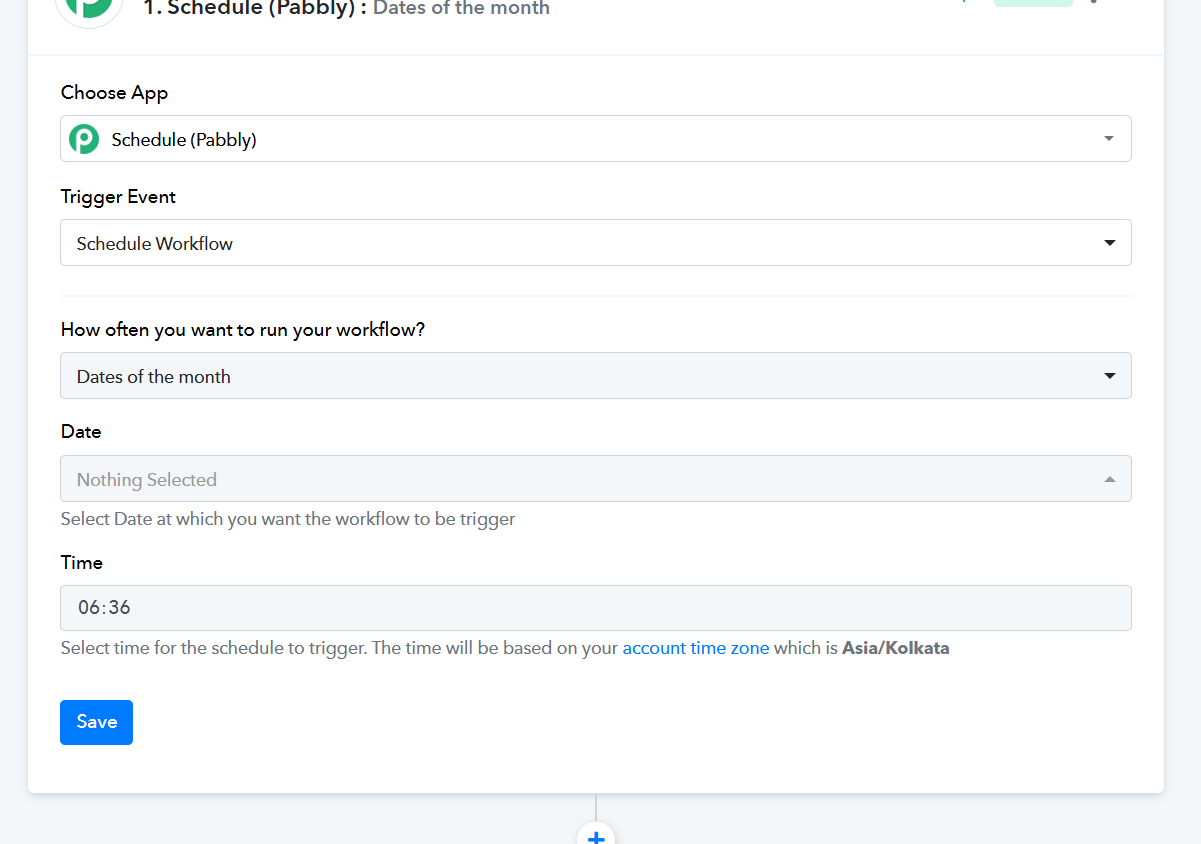Click the 'Asia/Kolkata' time zone text
Viewport: 1201px width, 844px height.
click(x=895, y=648)
